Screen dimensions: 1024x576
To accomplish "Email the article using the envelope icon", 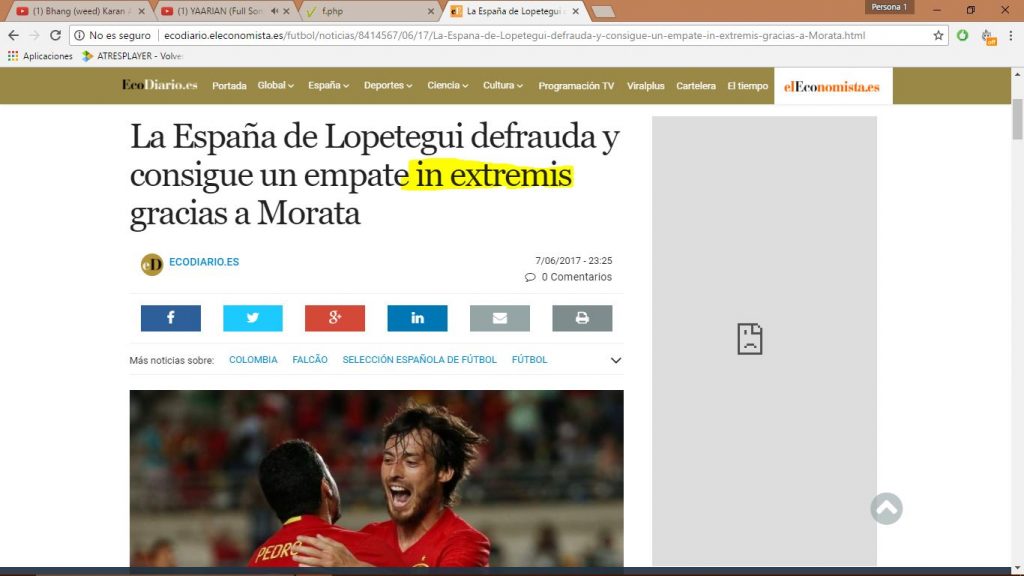I will pyautogui.click(x=499, y=317).
